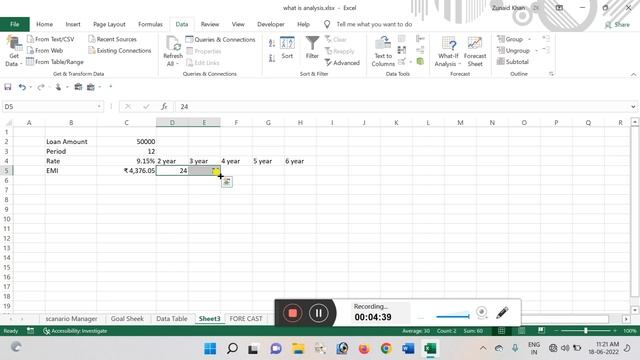Click Tell me what you want to do

[374, 24]
